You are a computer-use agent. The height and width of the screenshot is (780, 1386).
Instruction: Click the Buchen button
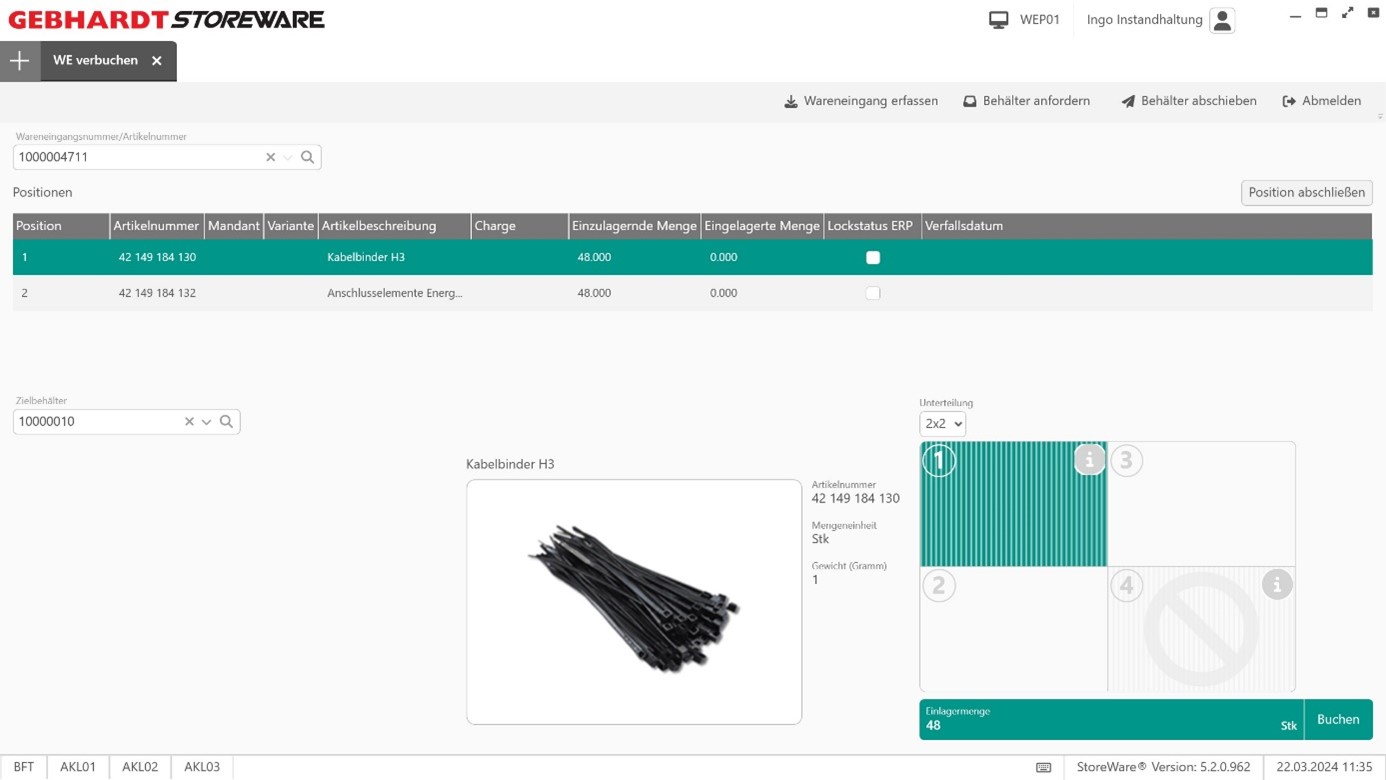coord(1338,719)
